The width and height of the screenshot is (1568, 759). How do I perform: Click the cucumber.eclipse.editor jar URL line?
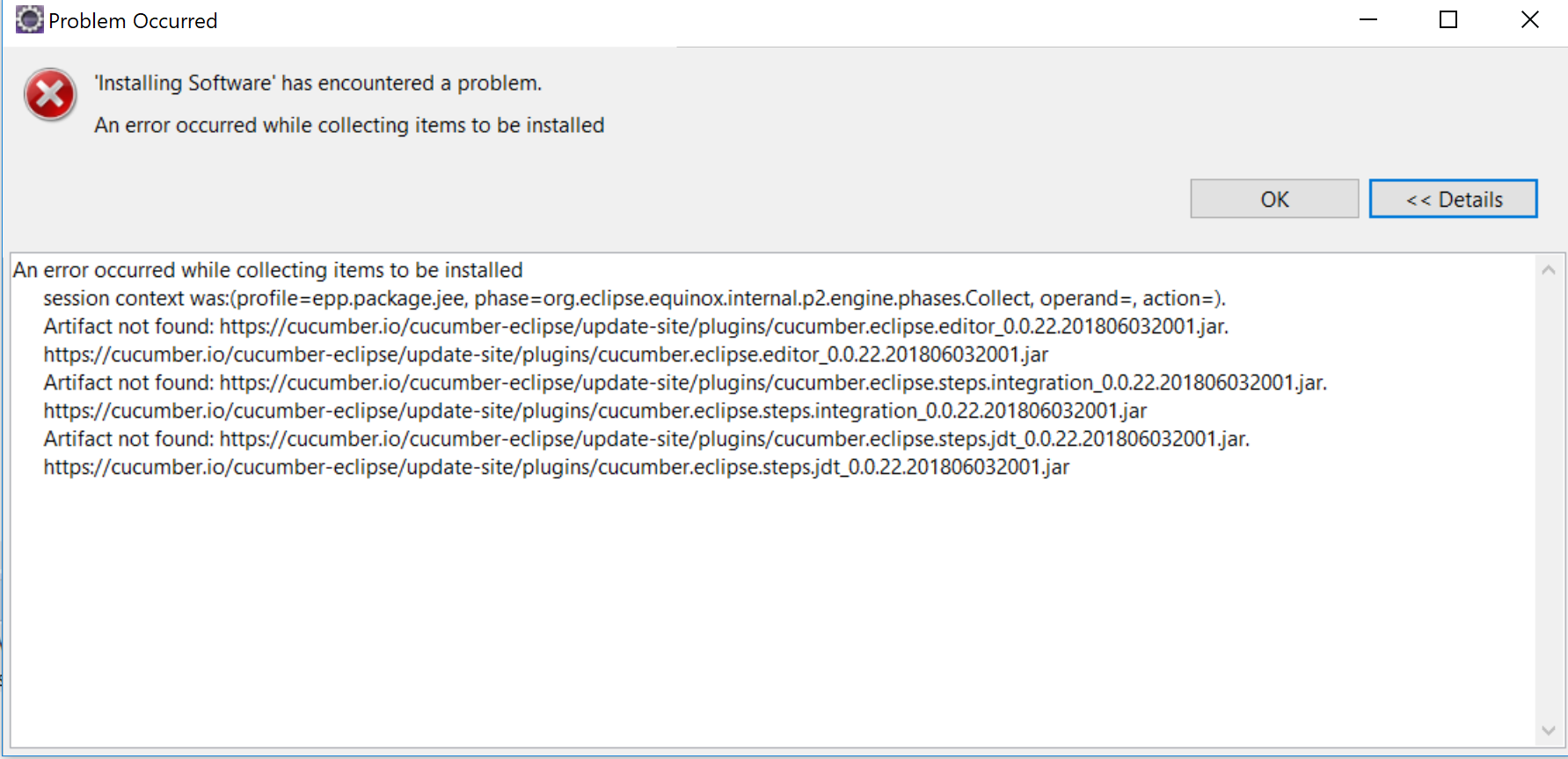click(545, 354)
